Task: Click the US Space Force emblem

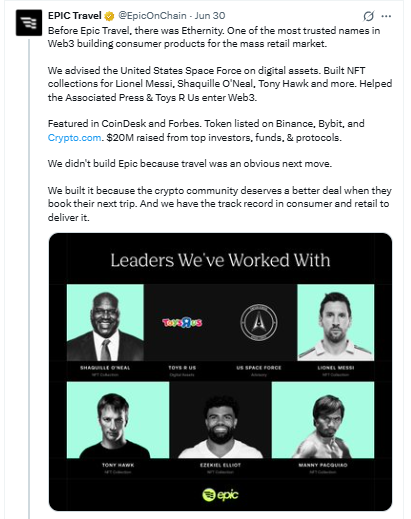Action: [x=259, y=322]
